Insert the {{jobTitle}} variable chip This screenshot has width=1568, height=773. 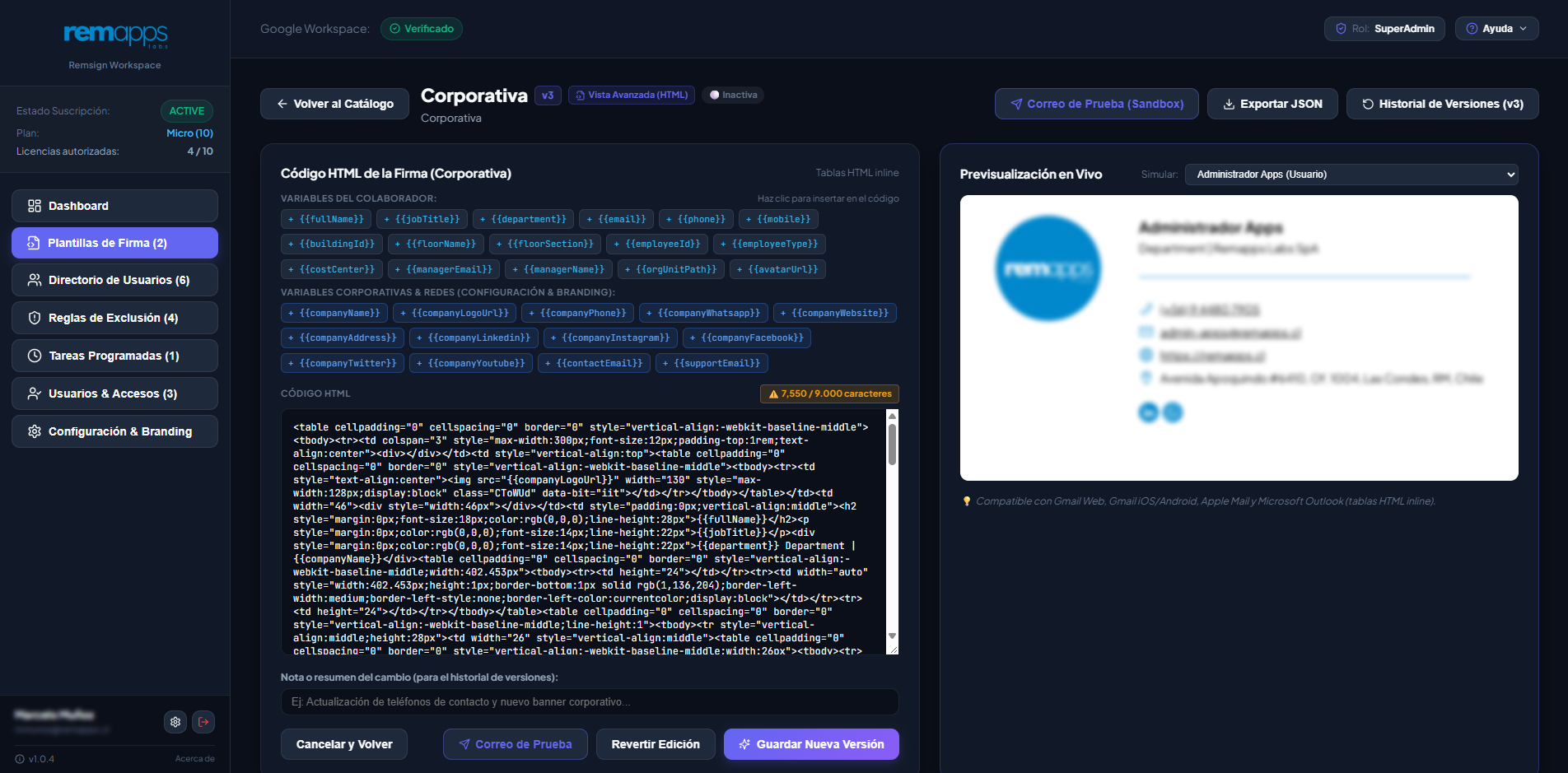(422, 220)
